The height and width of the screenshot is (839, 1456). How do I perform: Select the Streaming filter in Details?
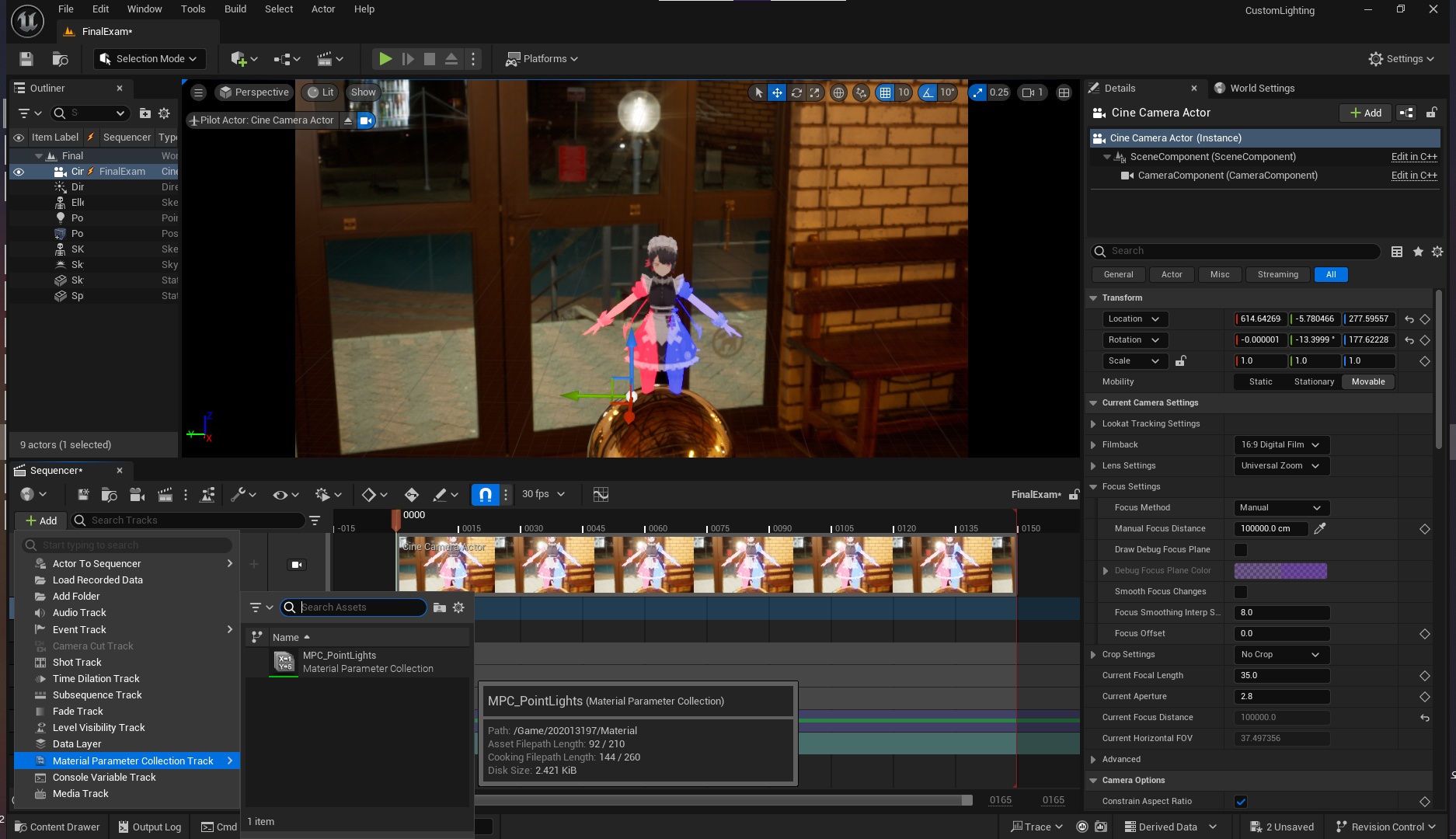1277,275
